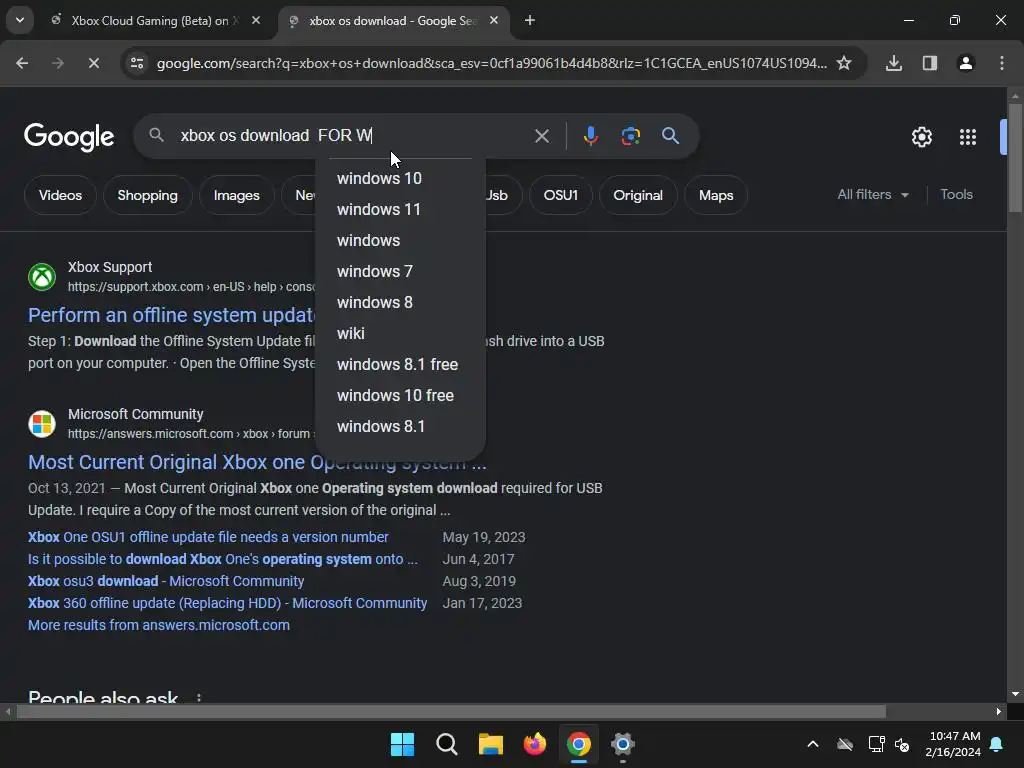Clear the search query with the X
The image size is (1024, 768).
(541, 136)
